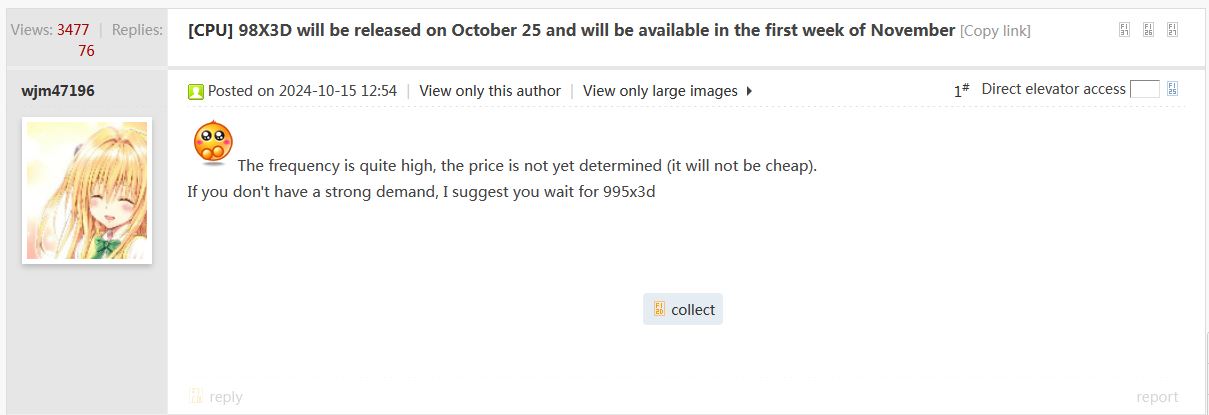Copy the thread link via [Copy link]
1209x415 pixels.
(x=995, y=31)
